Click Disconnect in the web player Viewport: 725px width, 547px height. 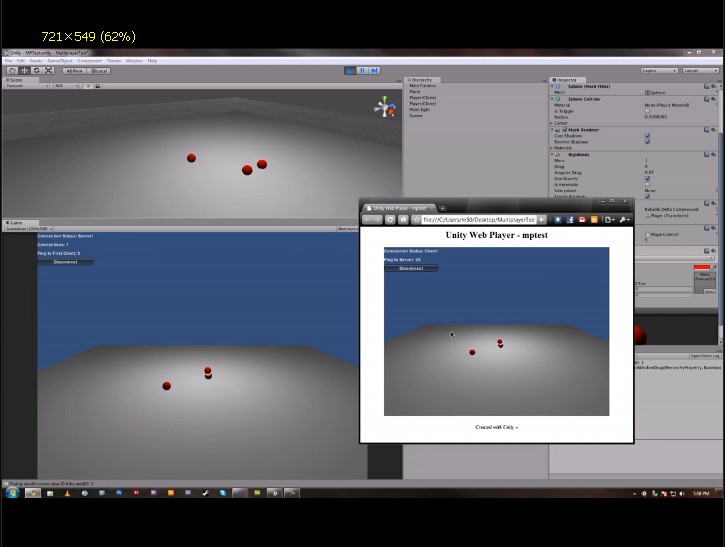click(x=411, y=268)
